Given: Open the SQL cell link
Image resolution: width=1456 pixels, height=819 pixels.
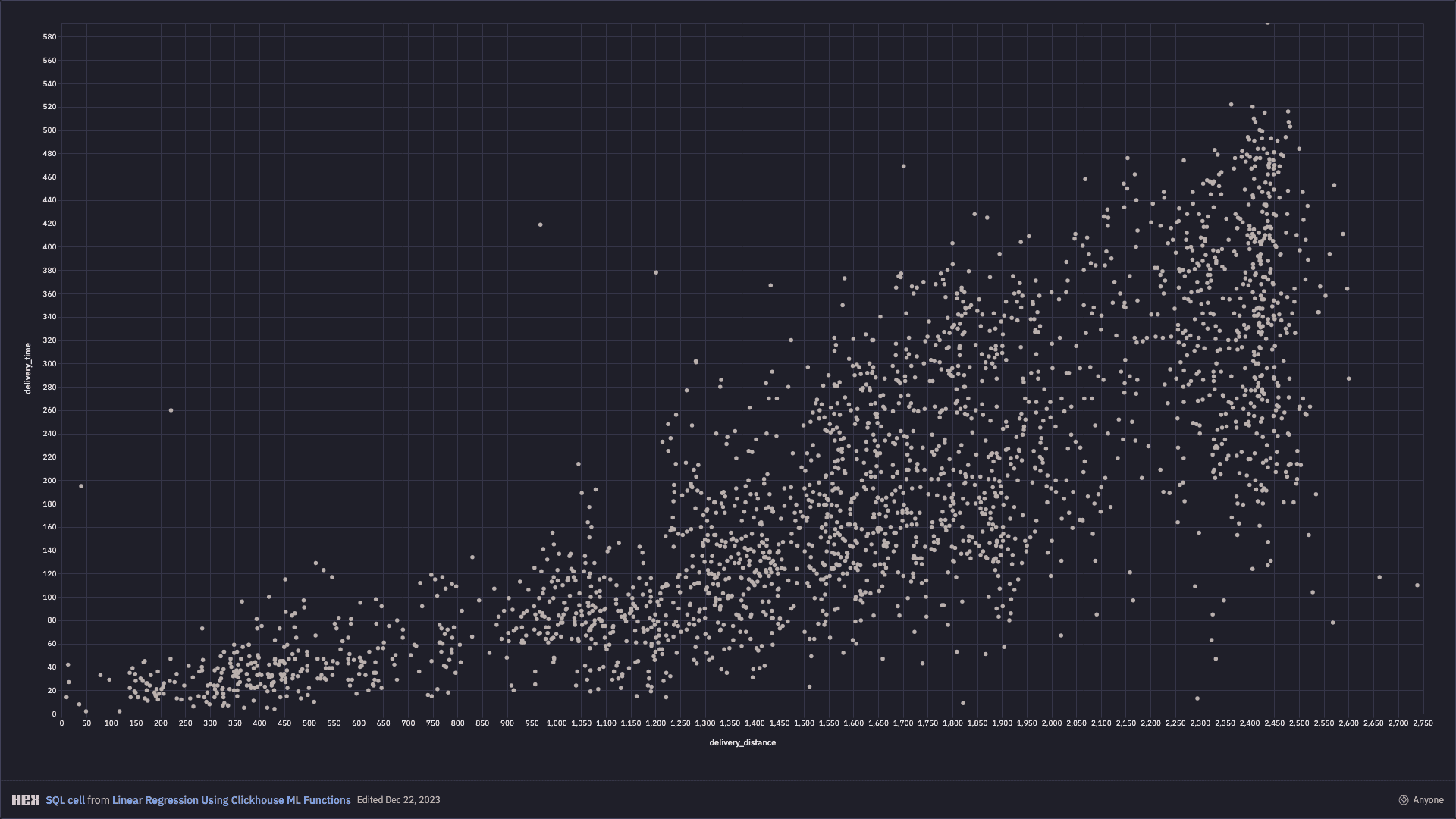Looking at the screenshot, I should (x=65, y=800).
